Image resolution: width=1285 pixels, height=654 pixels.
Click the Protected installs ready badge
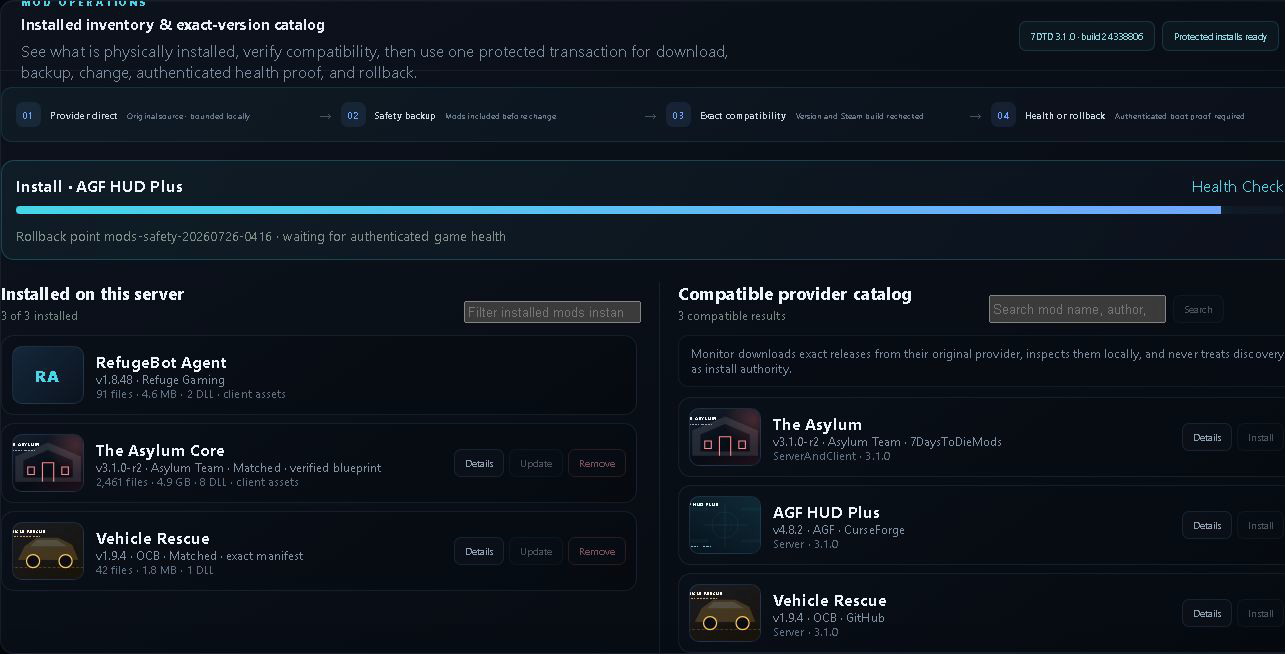pyautogui.click(x=1220, y=36)
